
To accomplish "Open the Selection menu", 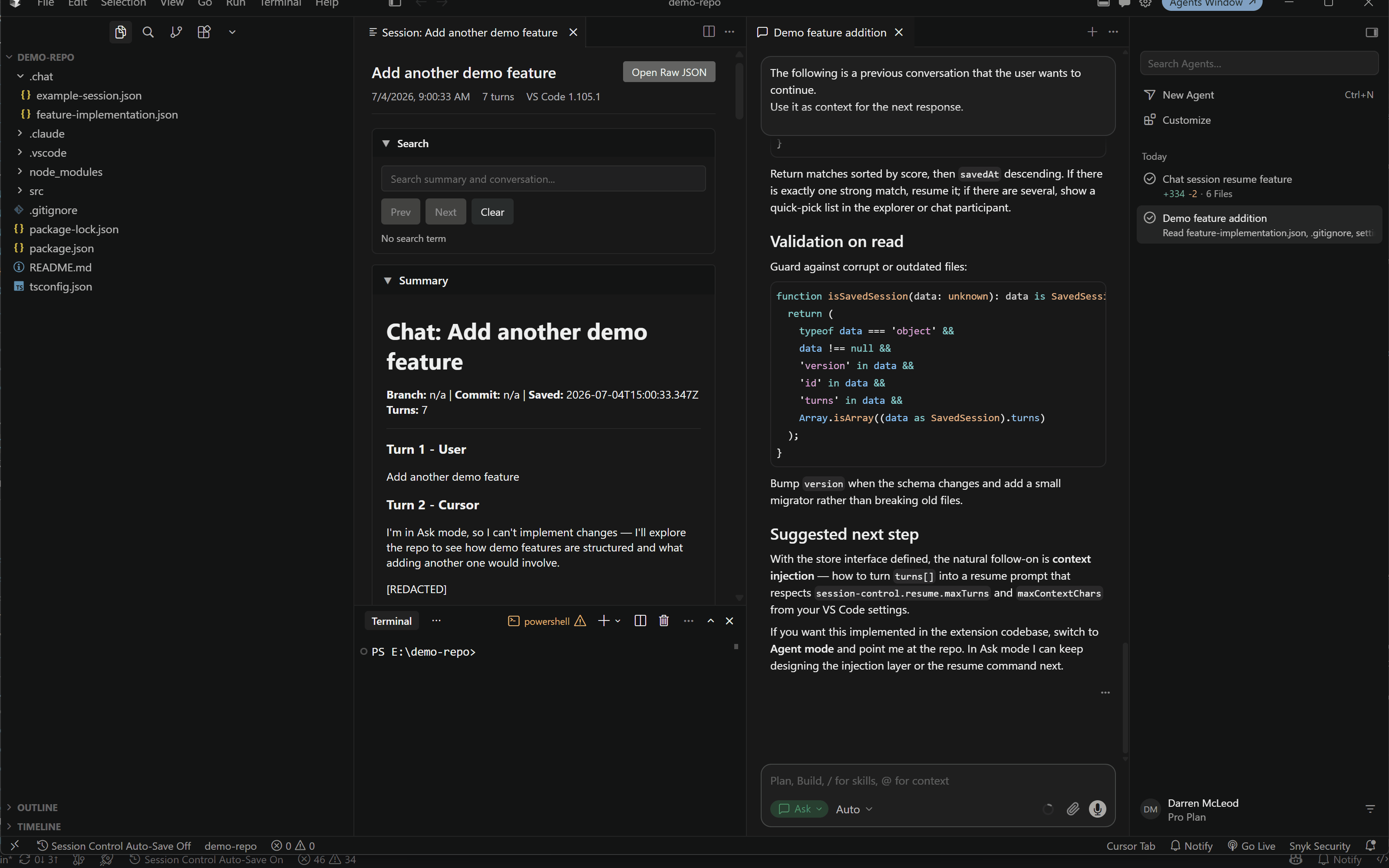I will (x=123, y=3).
